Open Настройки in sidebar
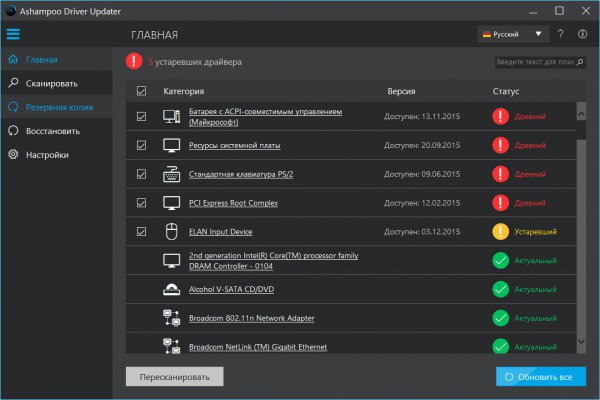Viewport: 600px width, 400px height. (57, 155)
